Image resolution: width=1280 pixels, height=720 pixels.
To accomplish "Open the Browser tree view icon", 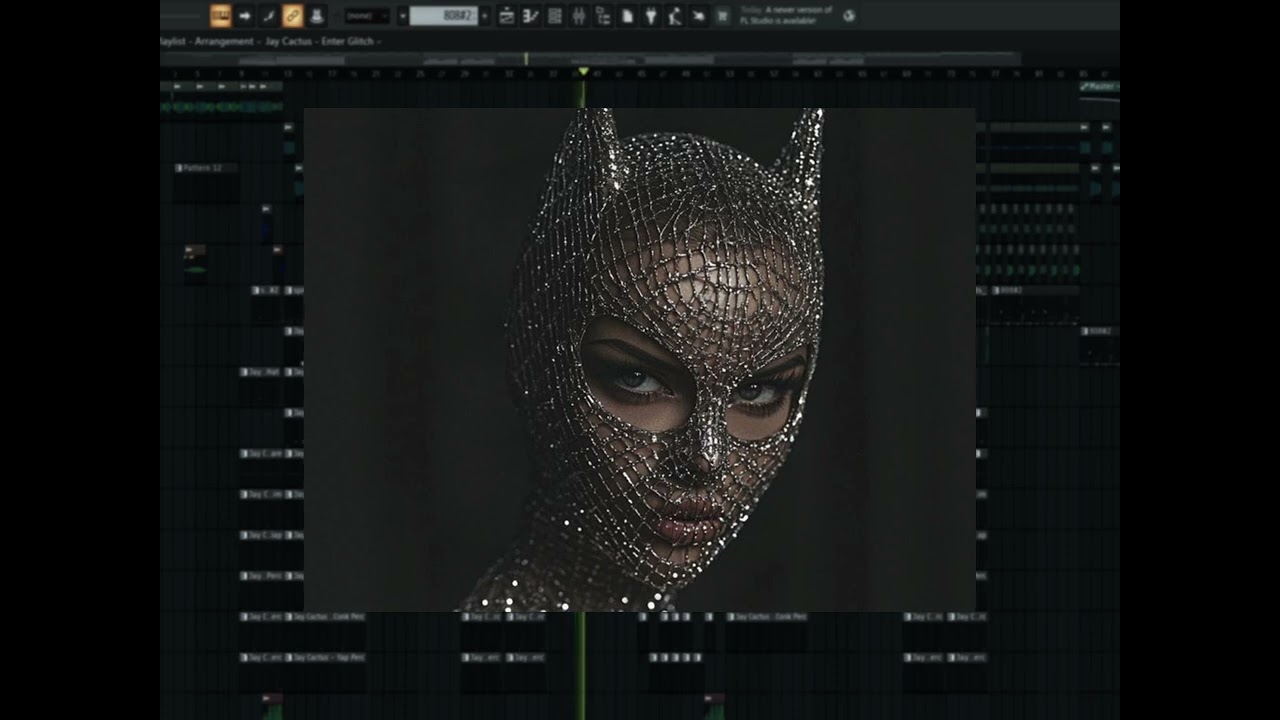I will 602,16.
